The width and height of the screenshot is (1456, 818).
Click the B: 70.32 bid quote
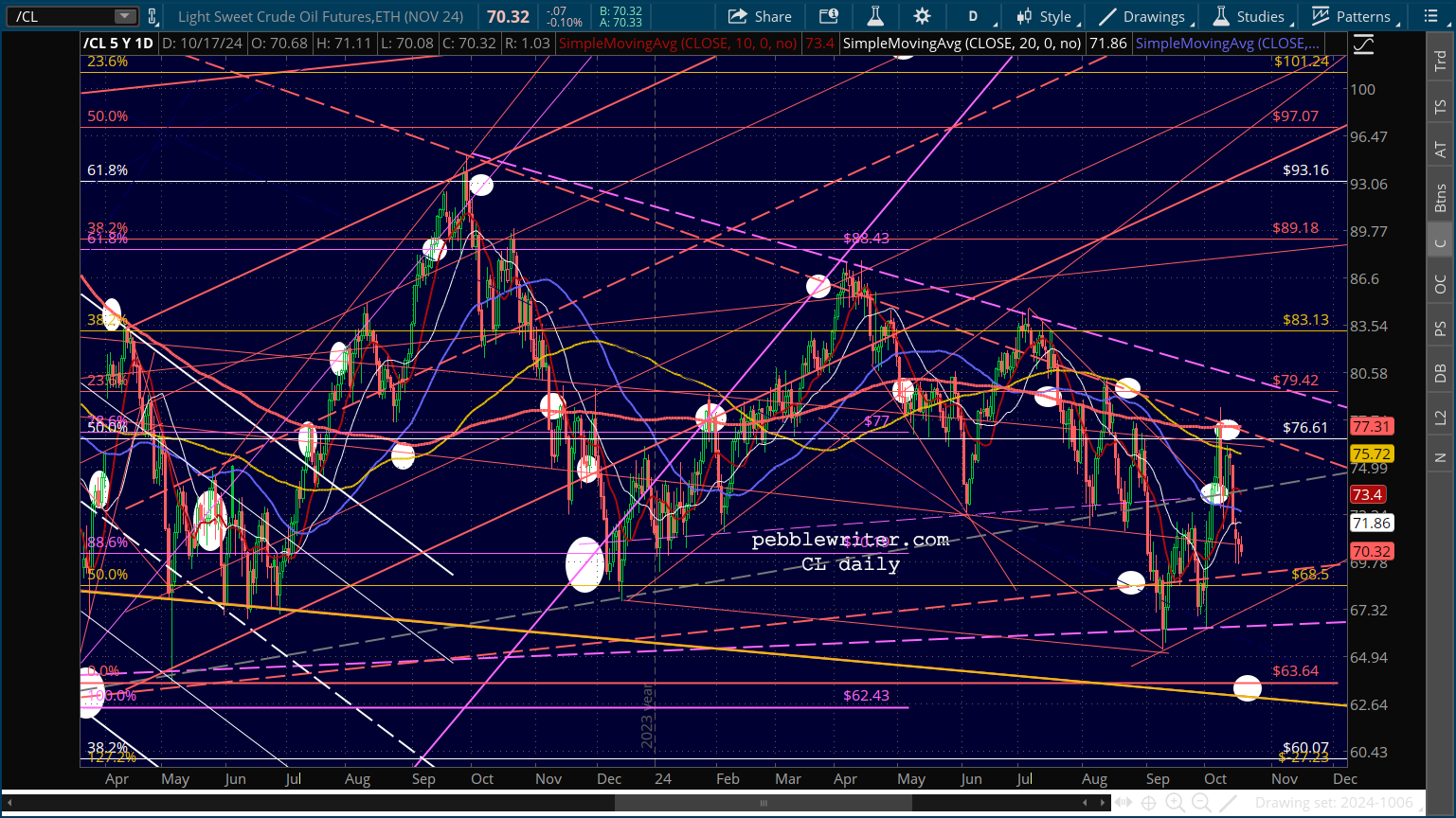[x=620, y=11]
